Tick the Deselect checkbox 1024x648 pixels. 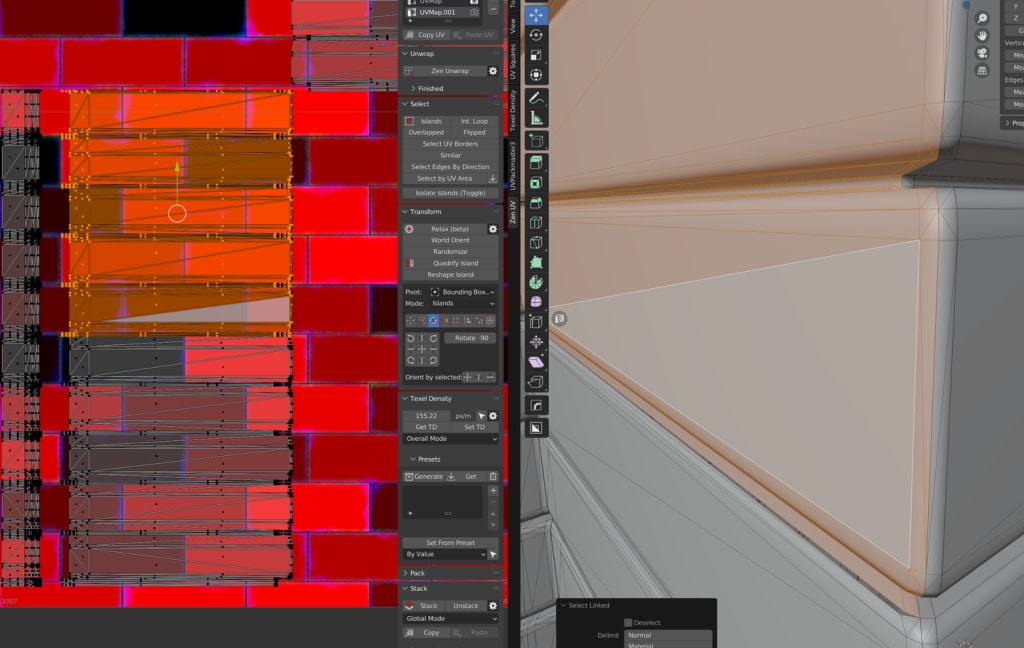[628, 623]
